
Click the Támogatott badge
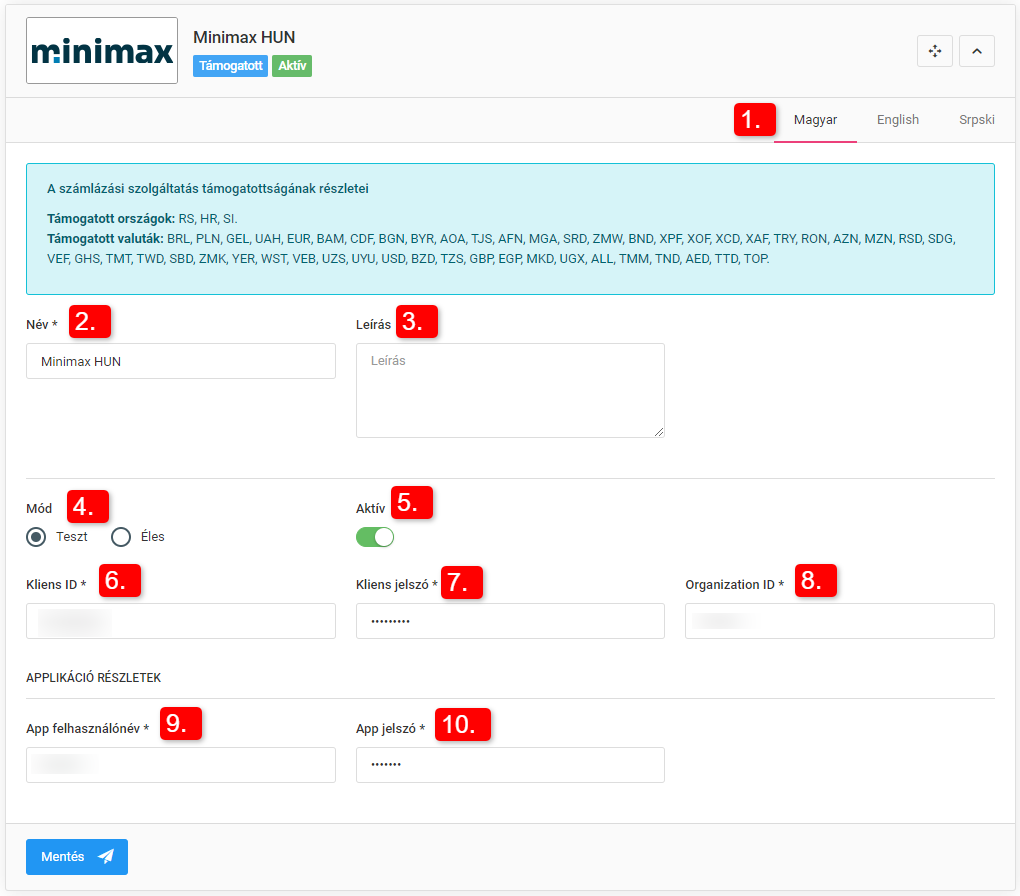230,66
